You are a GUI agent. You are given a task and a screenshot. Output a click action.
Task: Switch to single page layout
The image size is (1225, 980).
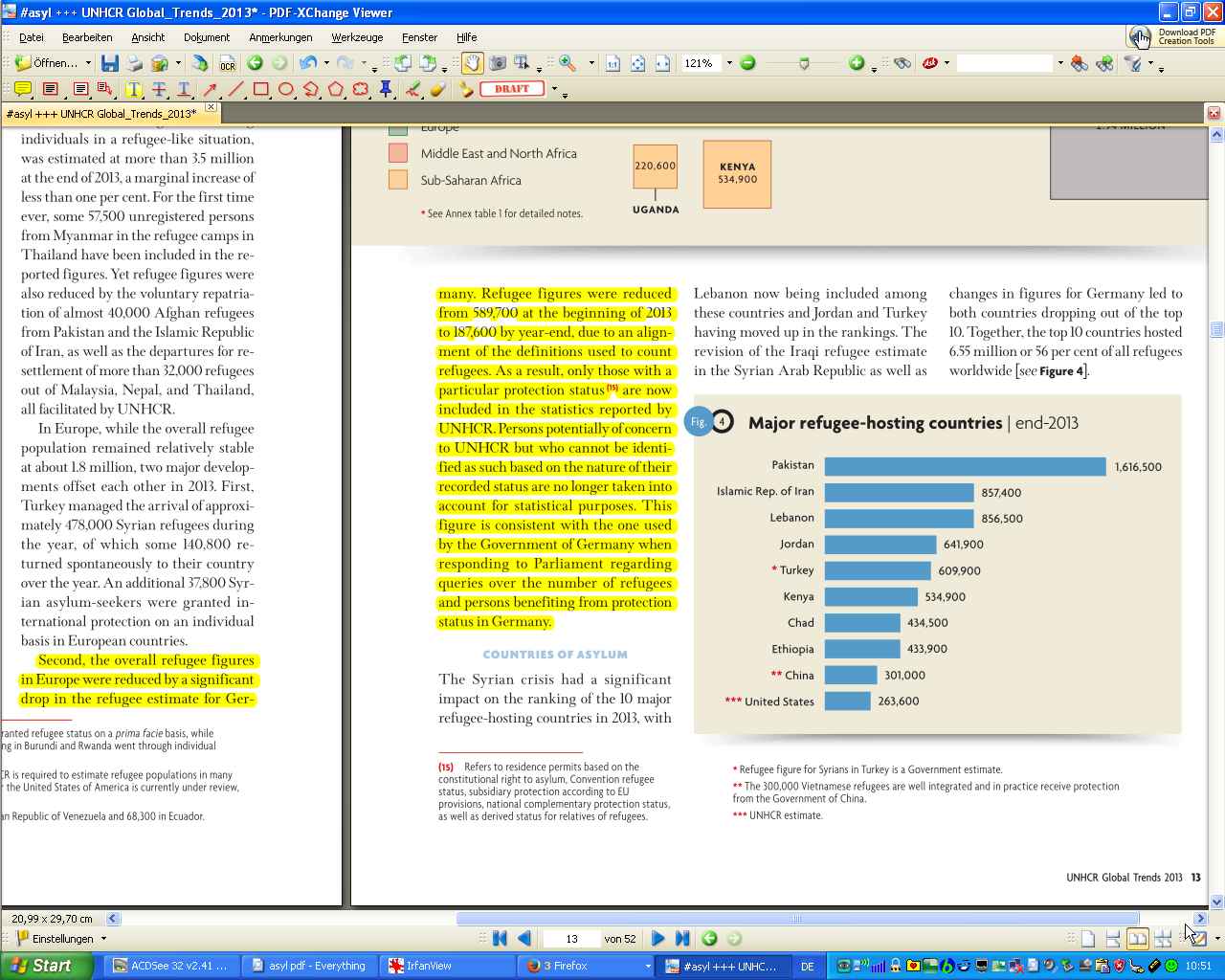point(1088,939)
